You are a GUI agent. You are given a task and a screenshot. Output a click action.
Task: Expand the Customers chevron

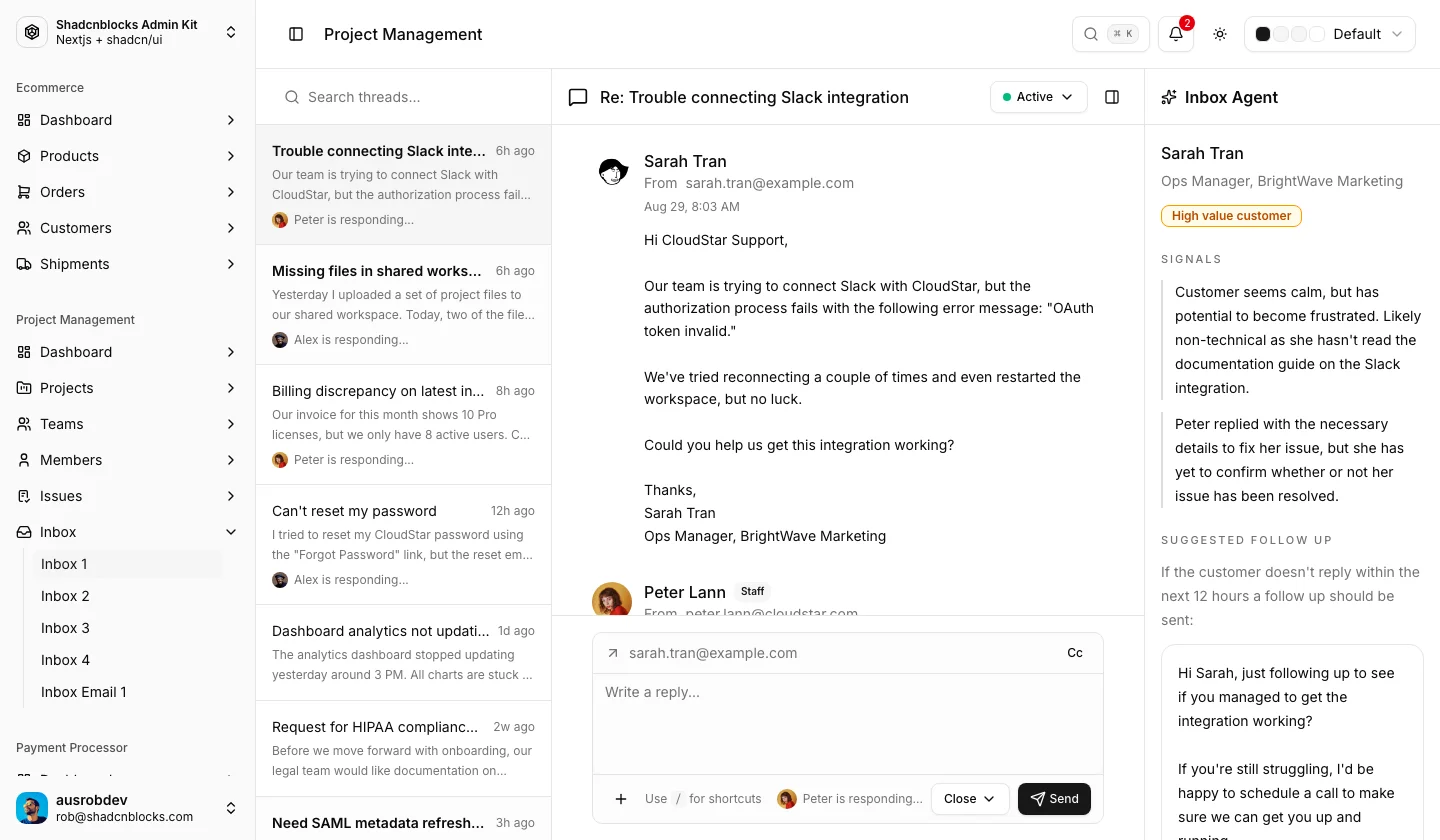[231, 228]
